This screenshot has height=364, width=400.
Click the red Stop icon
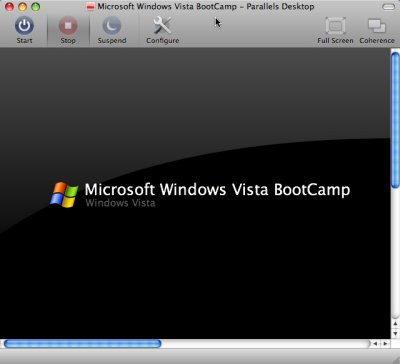(68, 26)
